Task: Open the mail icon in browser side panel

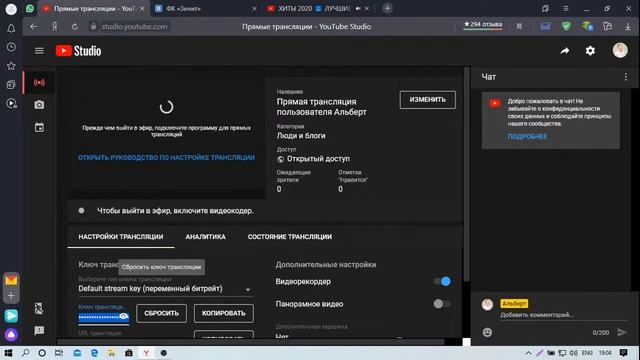Action: (11, 280)
